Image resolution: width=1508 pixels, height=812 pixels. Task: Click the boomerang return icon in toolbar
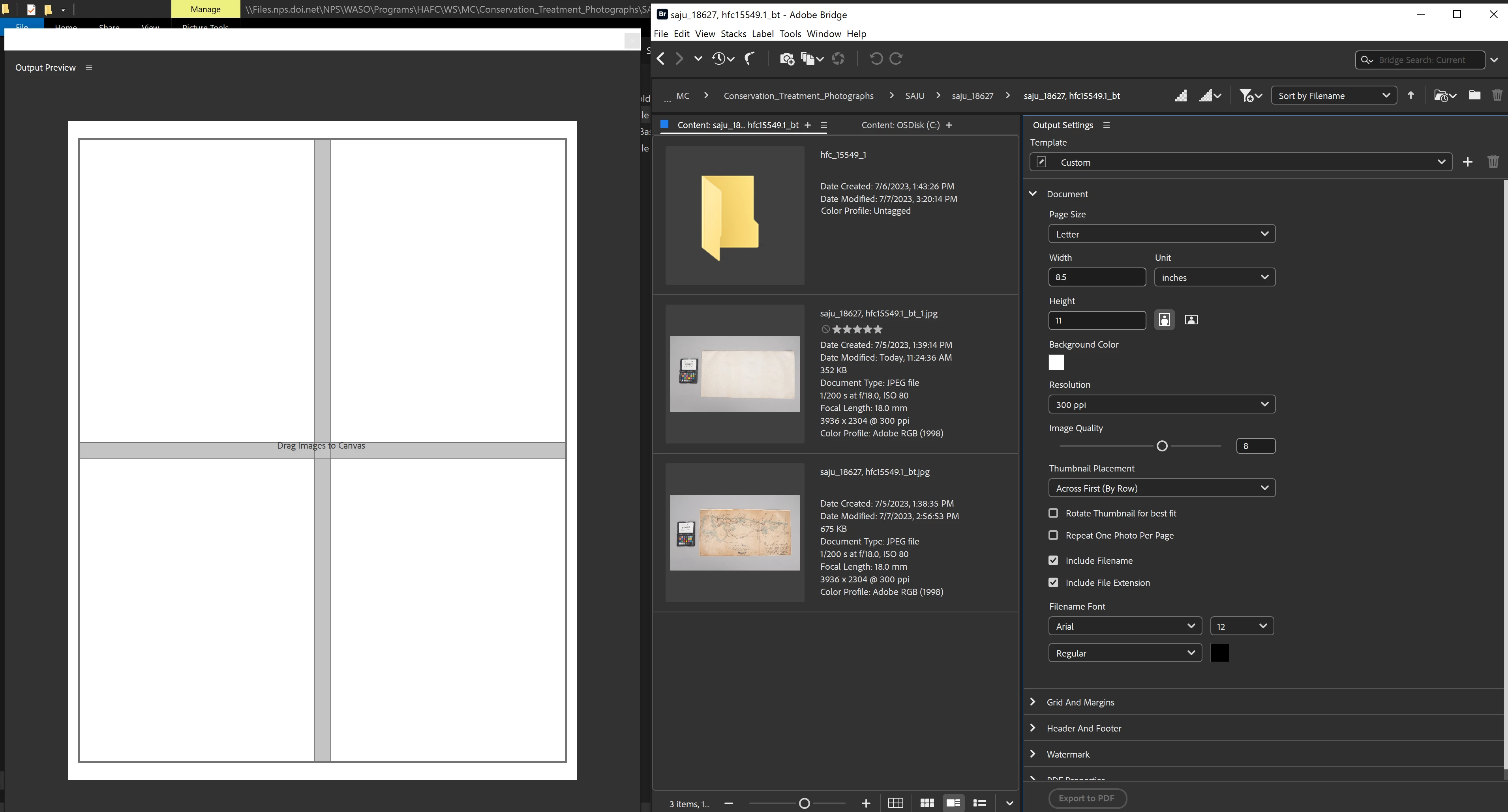click(x=750, y=58)
